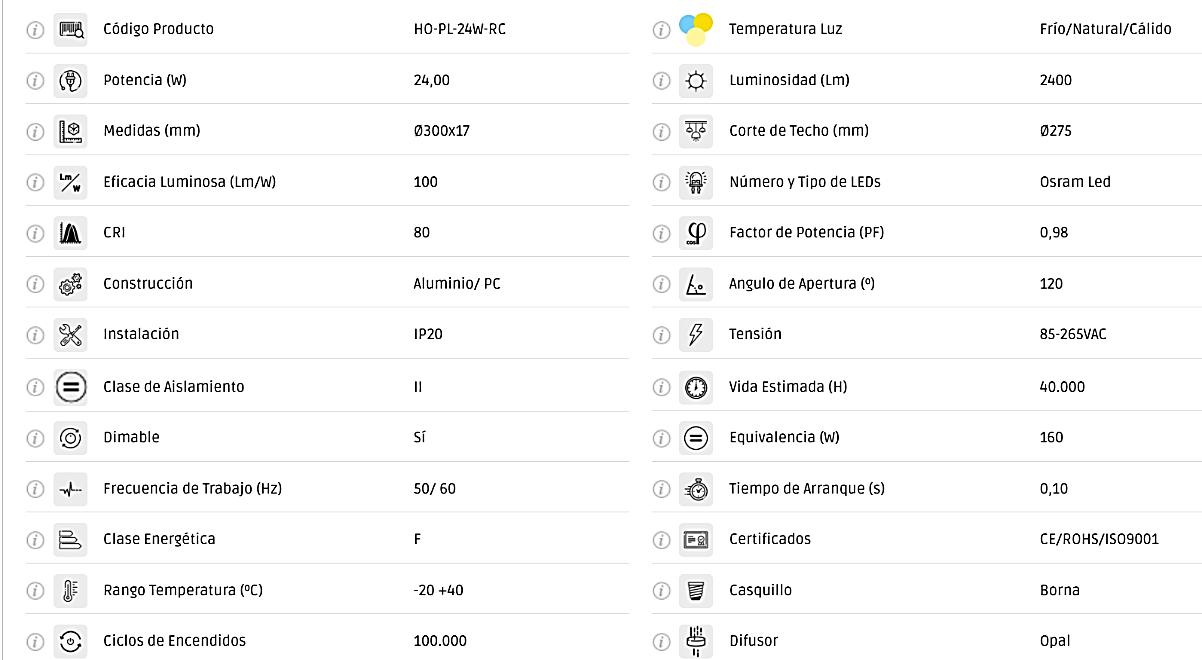Click the CRI spectrum icon
The width and height of the screenshot is (1202, 660).
[70, 233]
